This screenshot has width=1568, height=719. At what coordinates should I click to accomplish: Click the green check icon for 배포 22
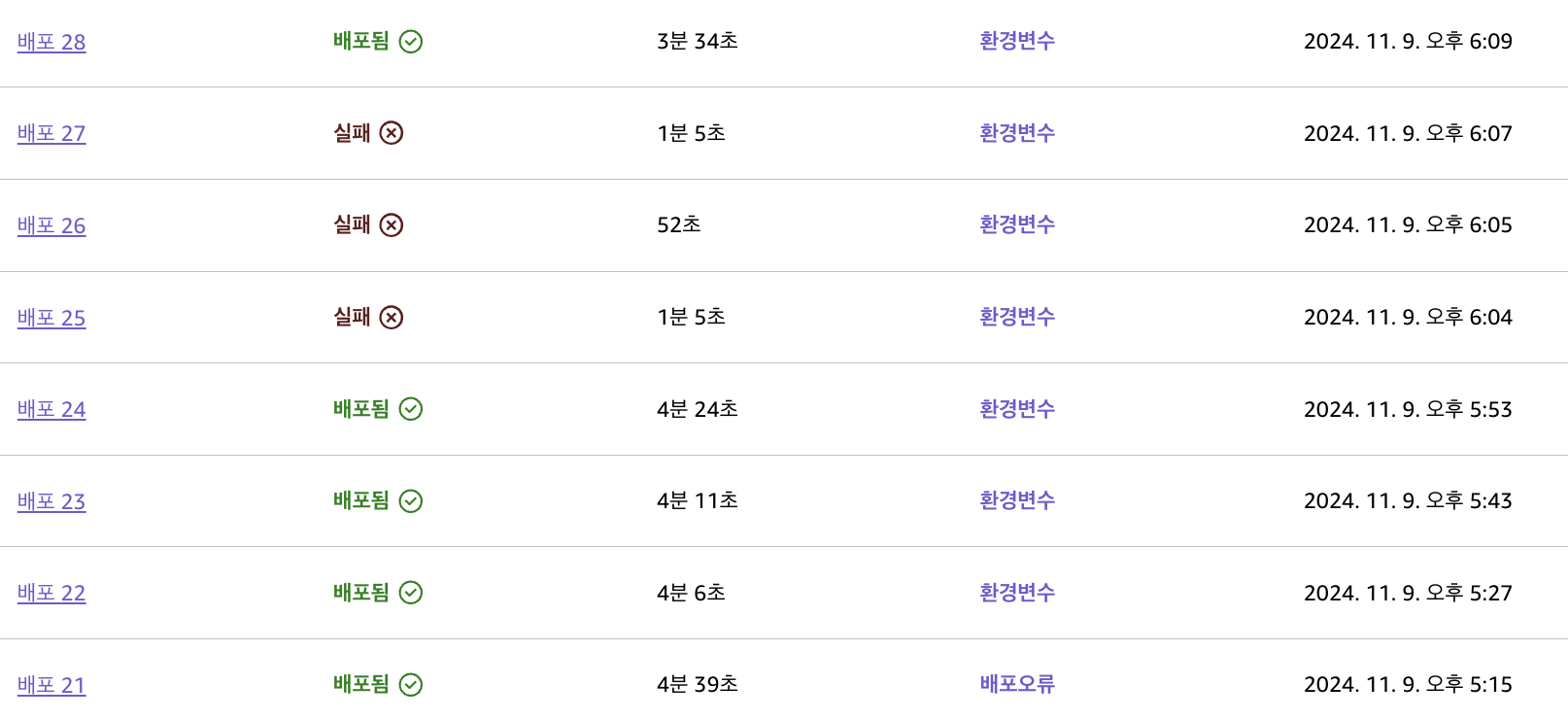[x=411, y=593]
